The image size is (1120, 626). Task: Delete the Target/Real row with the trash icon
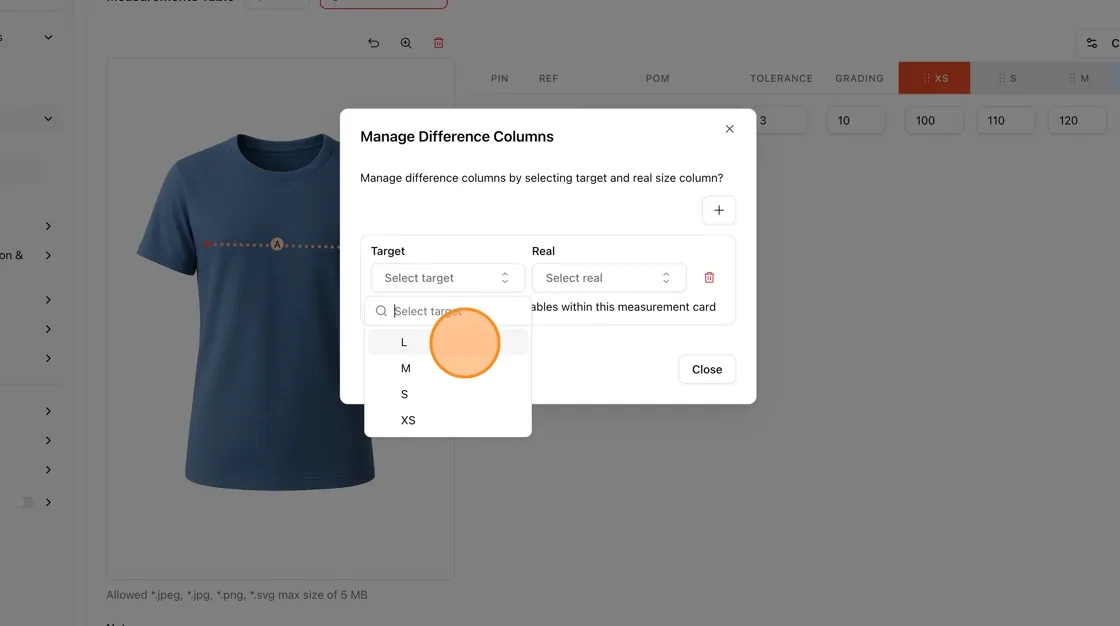709,277
